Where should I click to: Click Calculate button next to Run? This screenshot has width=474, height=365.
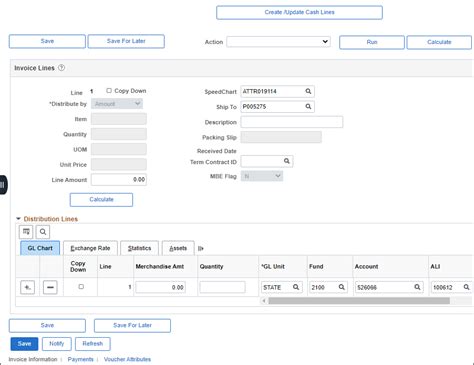click(x=439, y=42)
